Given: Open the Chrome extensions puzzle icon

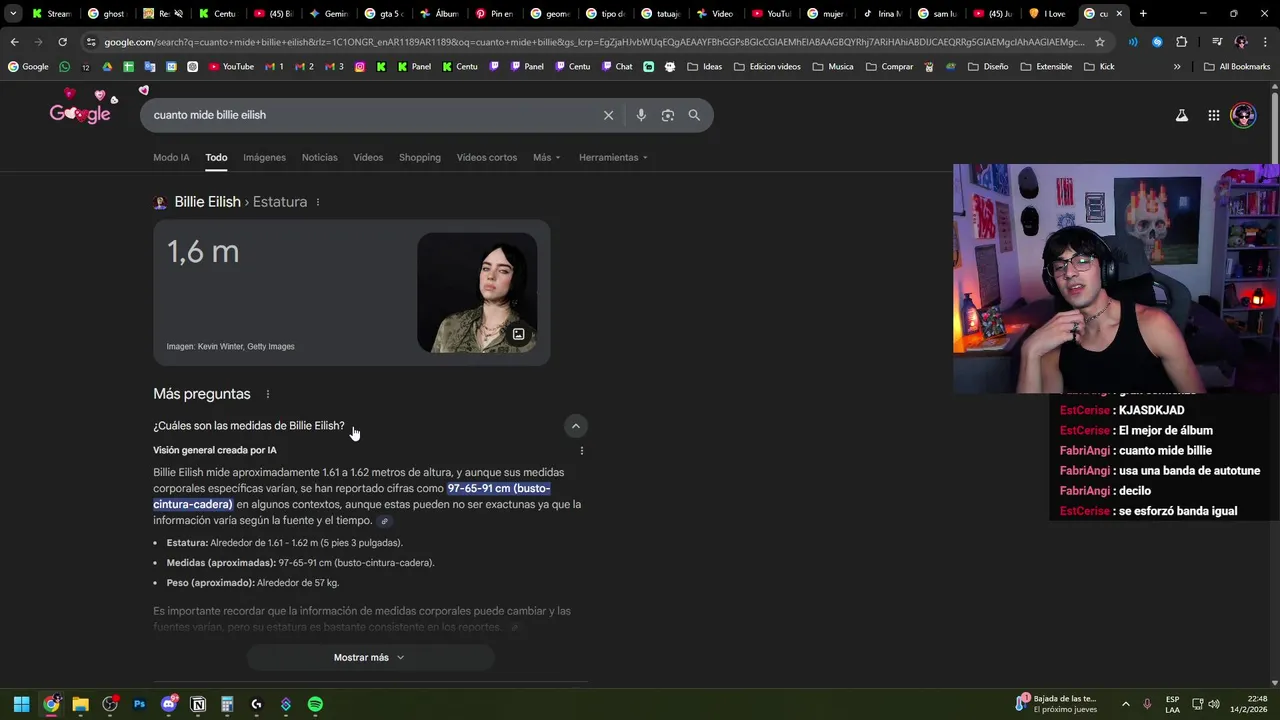Looking at the screenshot, I should coord(1182,42).
